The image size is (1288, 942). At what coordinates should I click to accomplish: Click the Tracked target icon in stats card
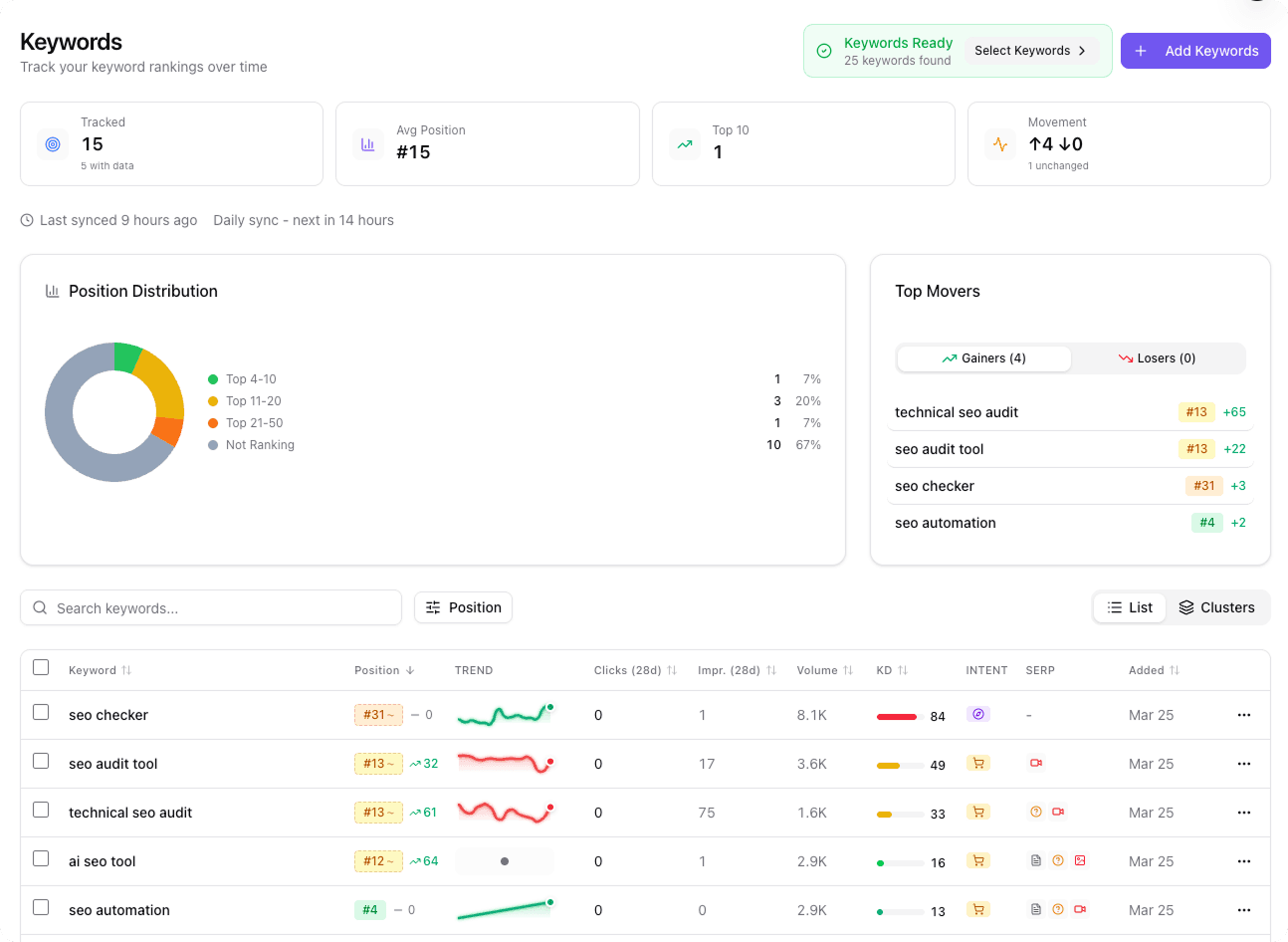[52, 144]
